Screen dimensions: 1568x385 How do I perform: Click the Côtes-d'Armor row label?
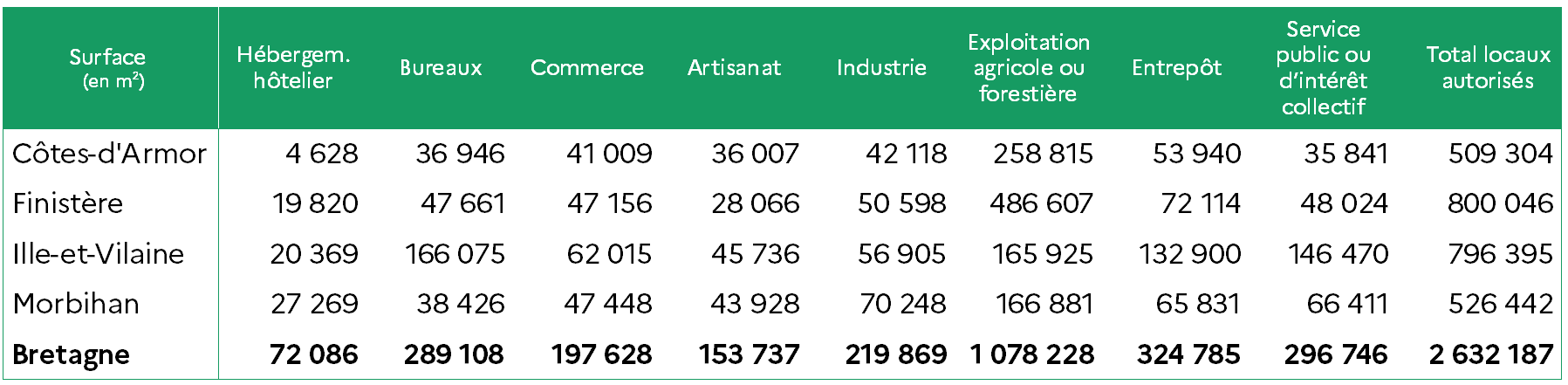point(109,154)
